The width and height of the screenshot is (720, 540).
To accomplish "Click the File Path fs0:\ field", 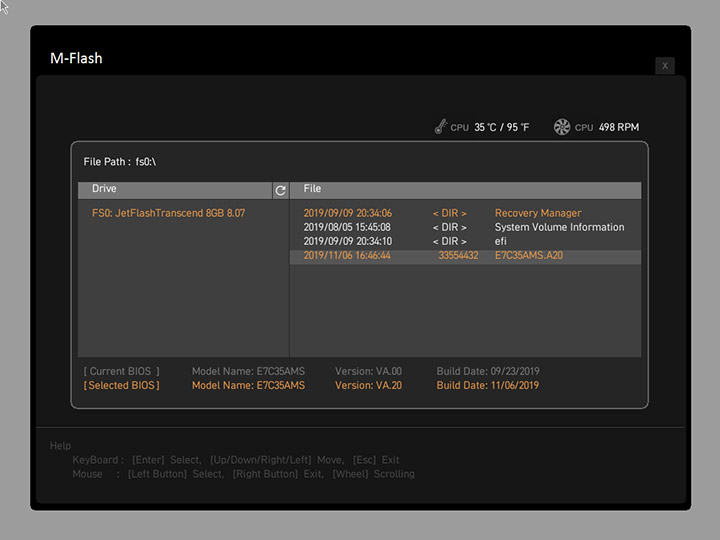I will pos(120,161).
